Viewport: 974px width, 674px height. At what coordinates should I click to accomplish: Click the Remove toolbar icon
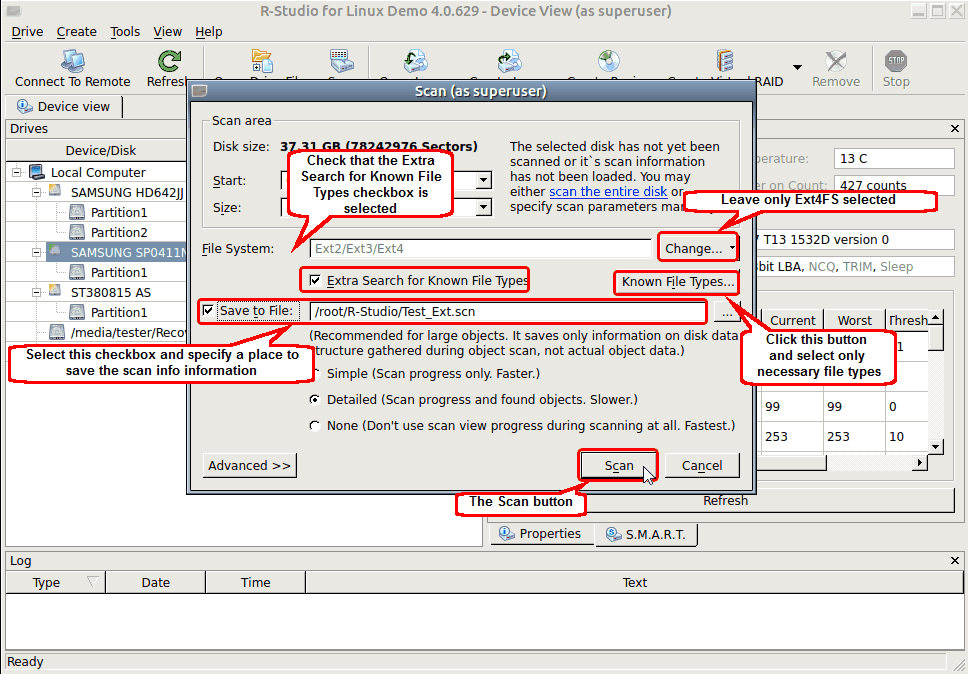pyautogui.click(x=836, y=61)
